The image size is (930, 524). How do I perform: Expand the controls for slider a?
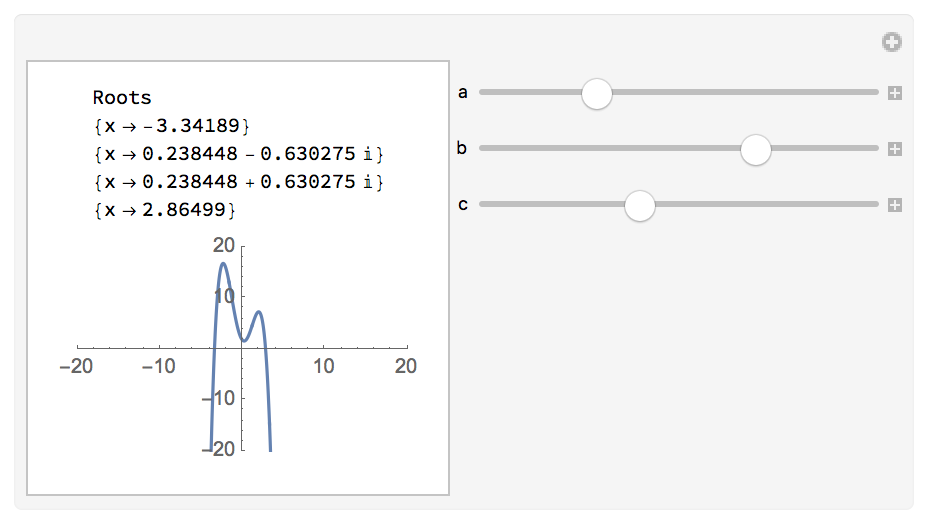click(x=895, y=93)
